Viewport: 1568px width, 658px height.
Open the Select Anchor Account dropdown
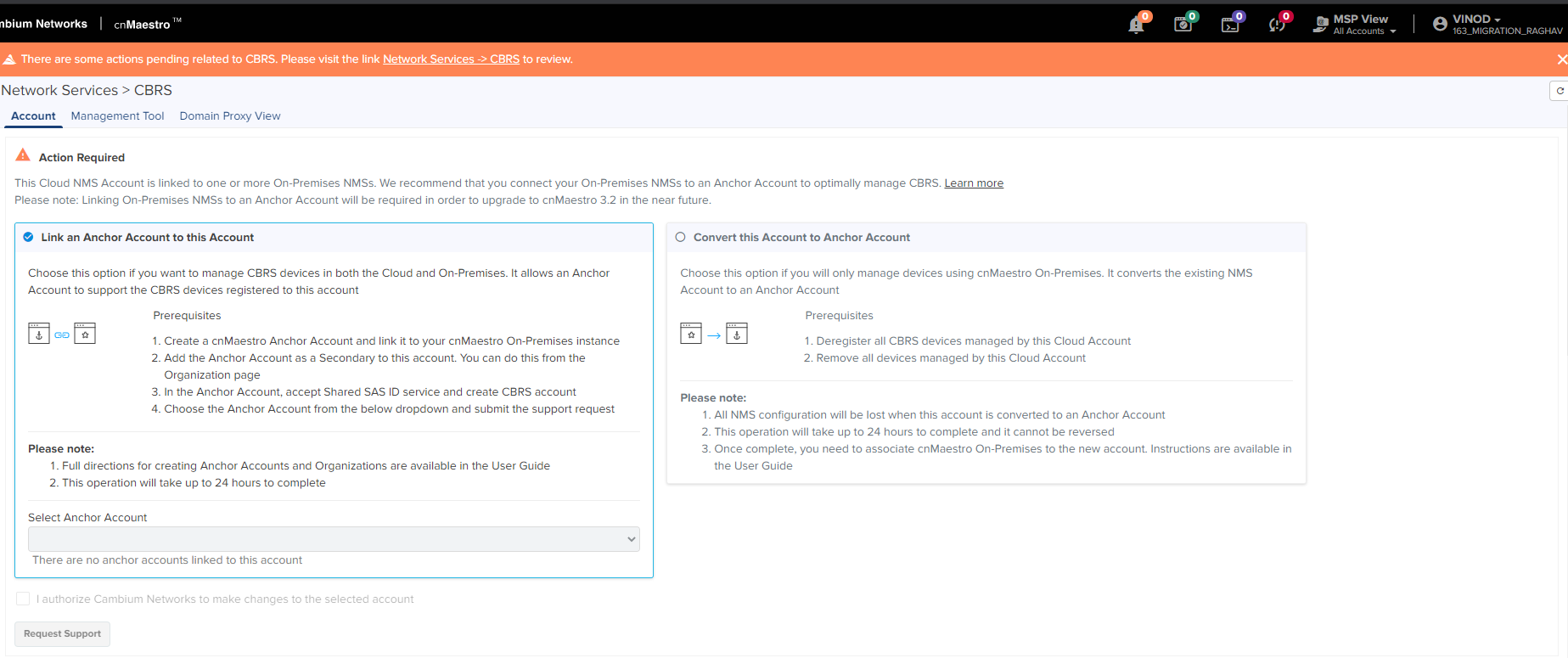(x=334, y=539)
